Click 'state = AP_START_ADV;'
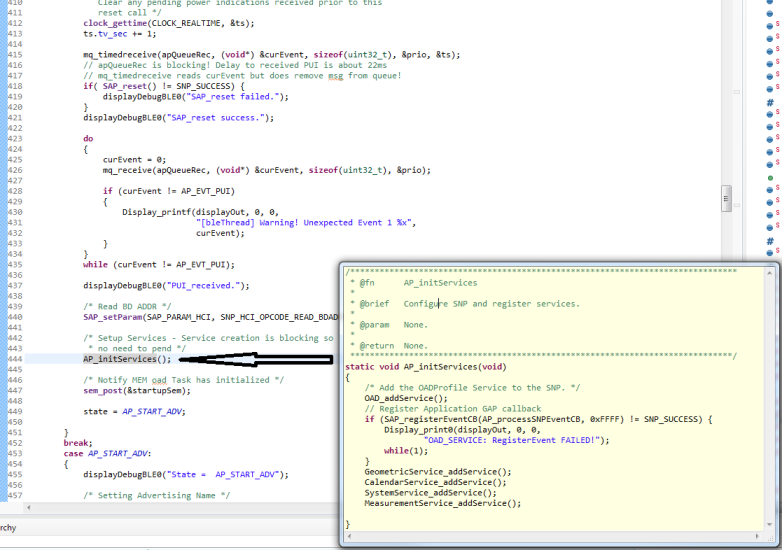782x550 pixels. point(134,411)
